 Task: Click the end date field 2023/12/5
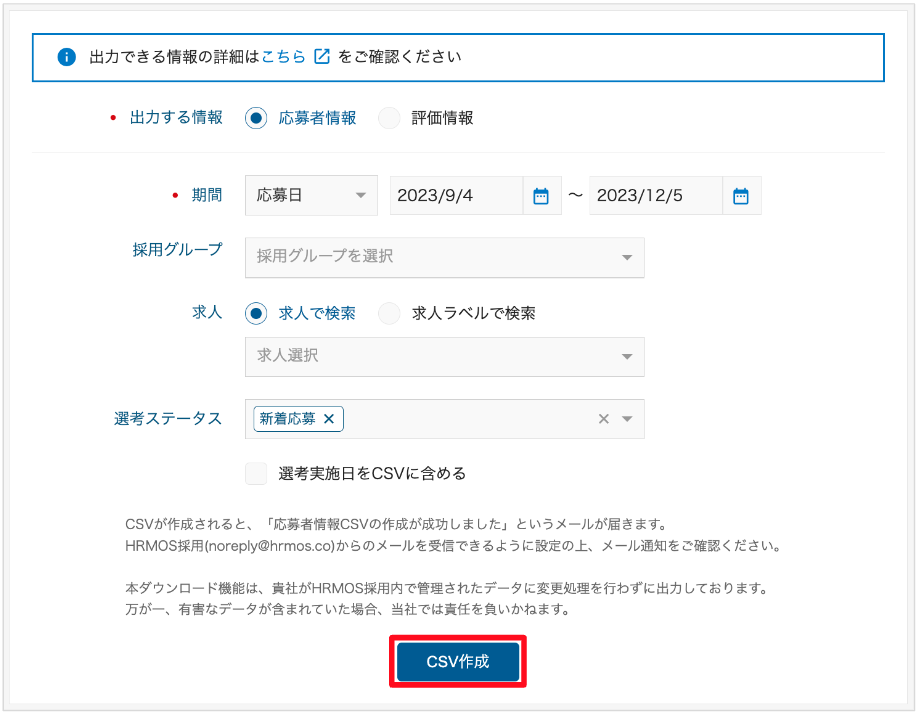(655, 196)
